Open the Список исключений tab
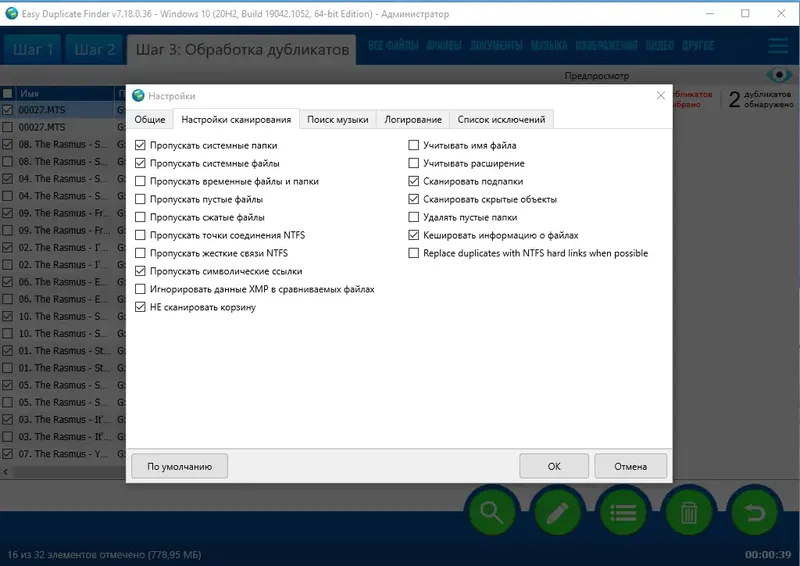800x566 pixels. [501, 119]
